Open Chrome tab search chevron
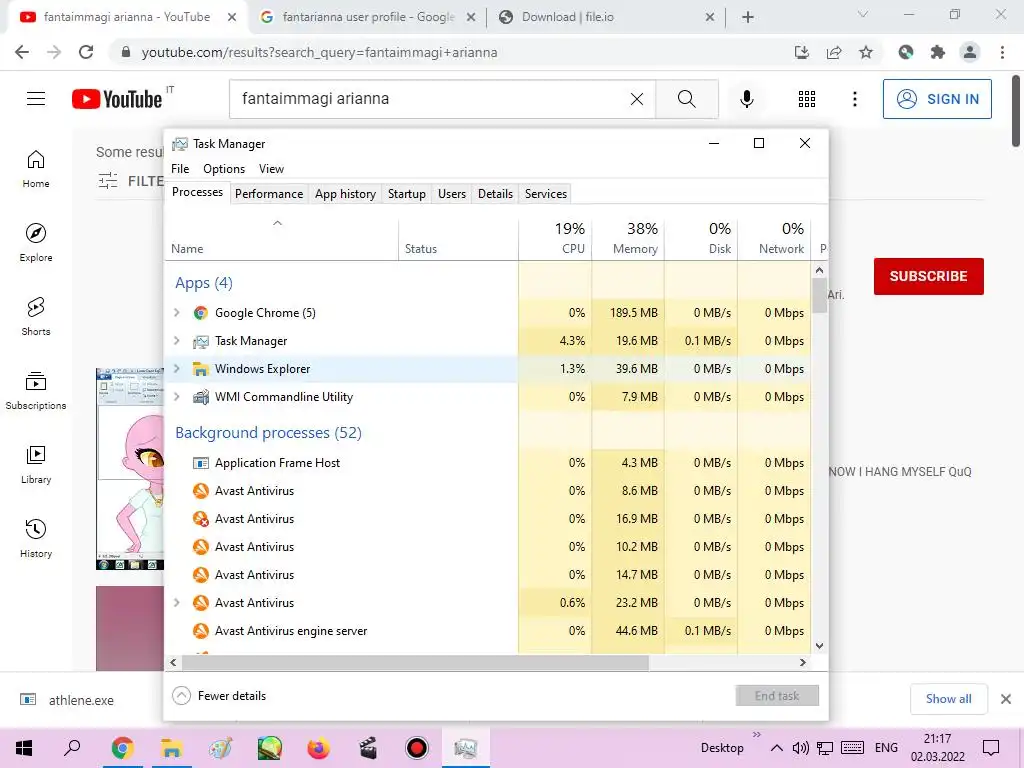This screenshot has height=768, width=1024. (863, 14)
